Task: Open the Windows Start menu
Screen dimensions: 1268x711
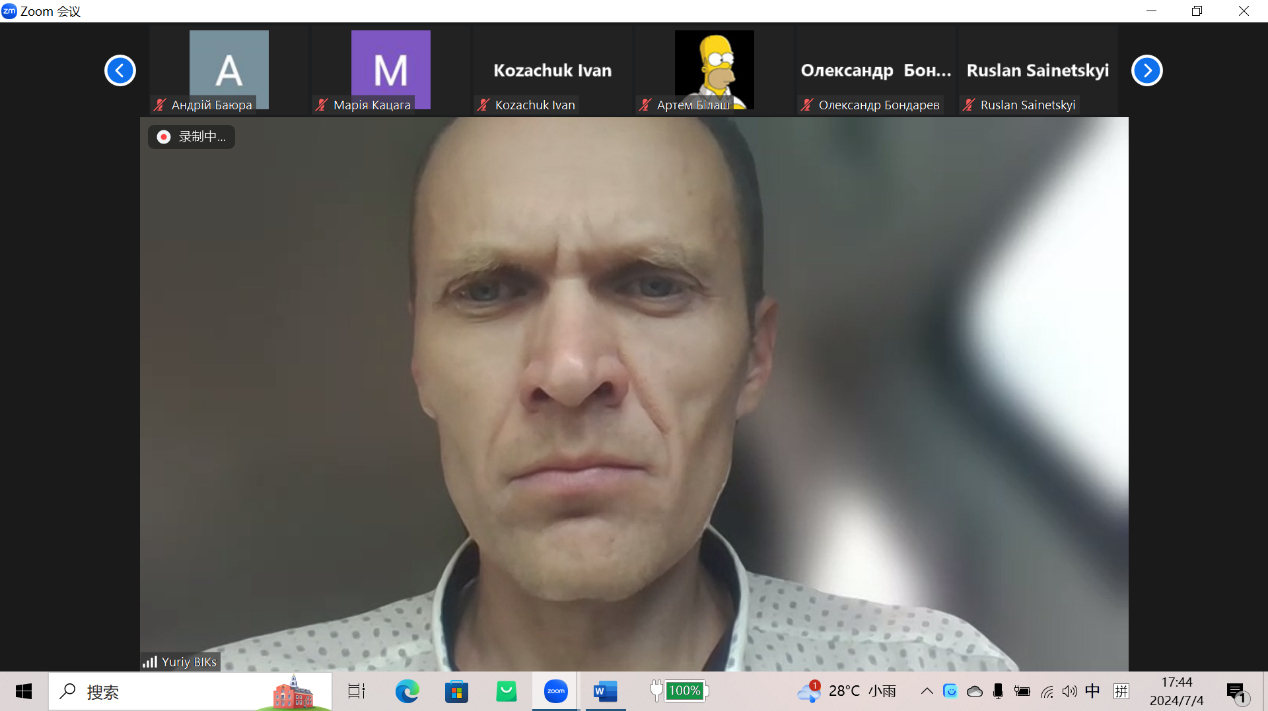Action: (24, 691)
